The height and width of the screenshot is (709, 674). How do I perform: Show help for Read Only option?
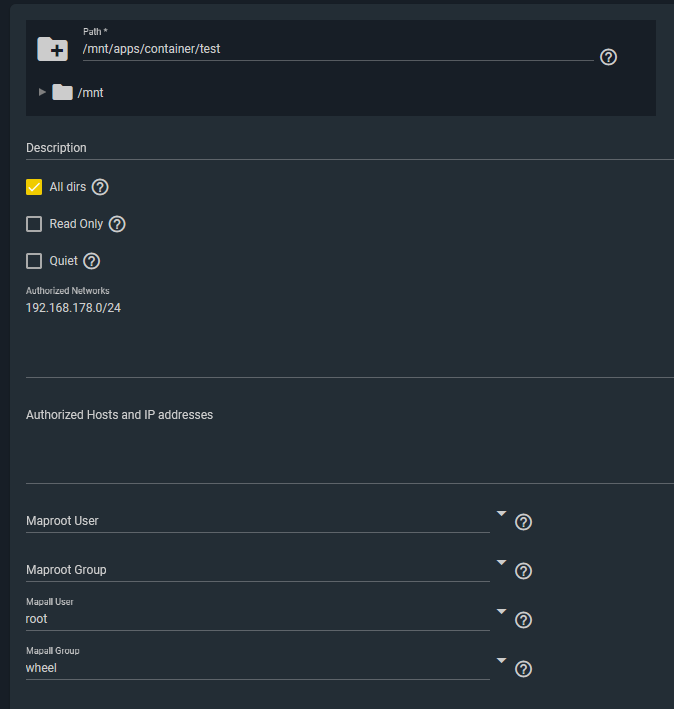(117, 224)
